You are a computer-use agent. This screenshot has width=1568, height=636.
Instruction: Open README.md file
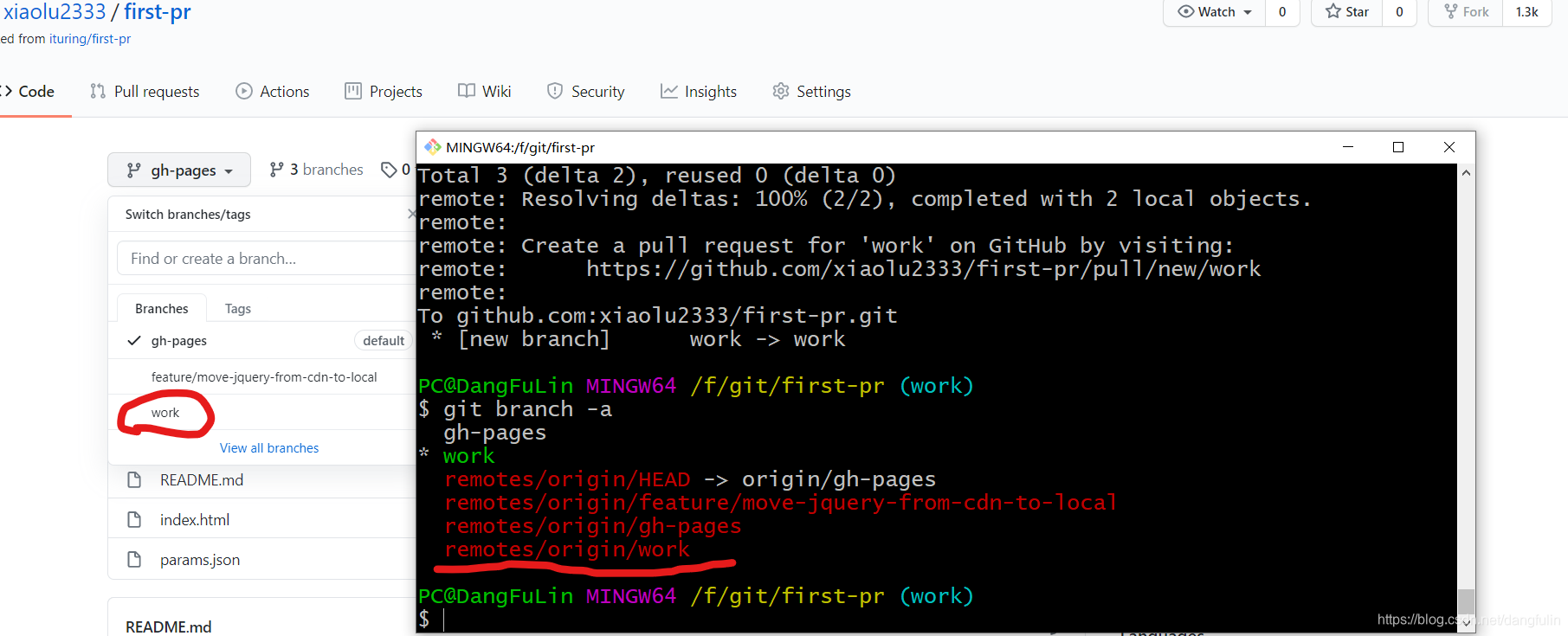[202, 480]
